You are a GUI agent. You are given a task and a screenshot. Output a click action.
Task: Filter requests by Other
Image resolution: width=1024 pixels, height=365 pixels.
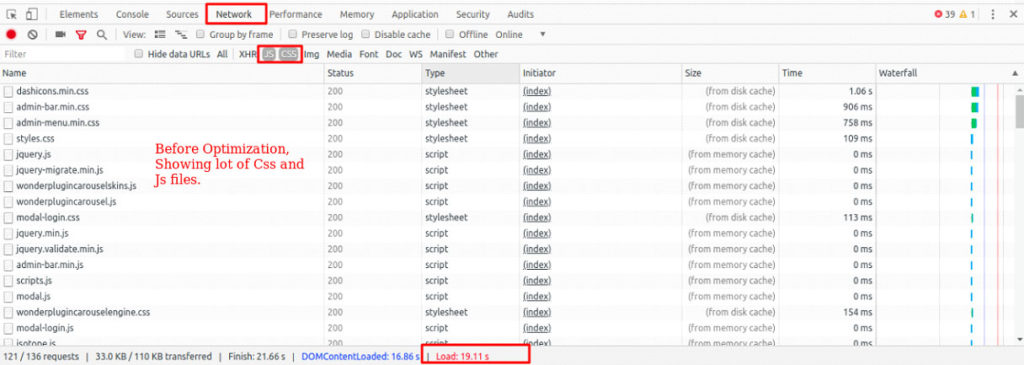coord(486,54)
